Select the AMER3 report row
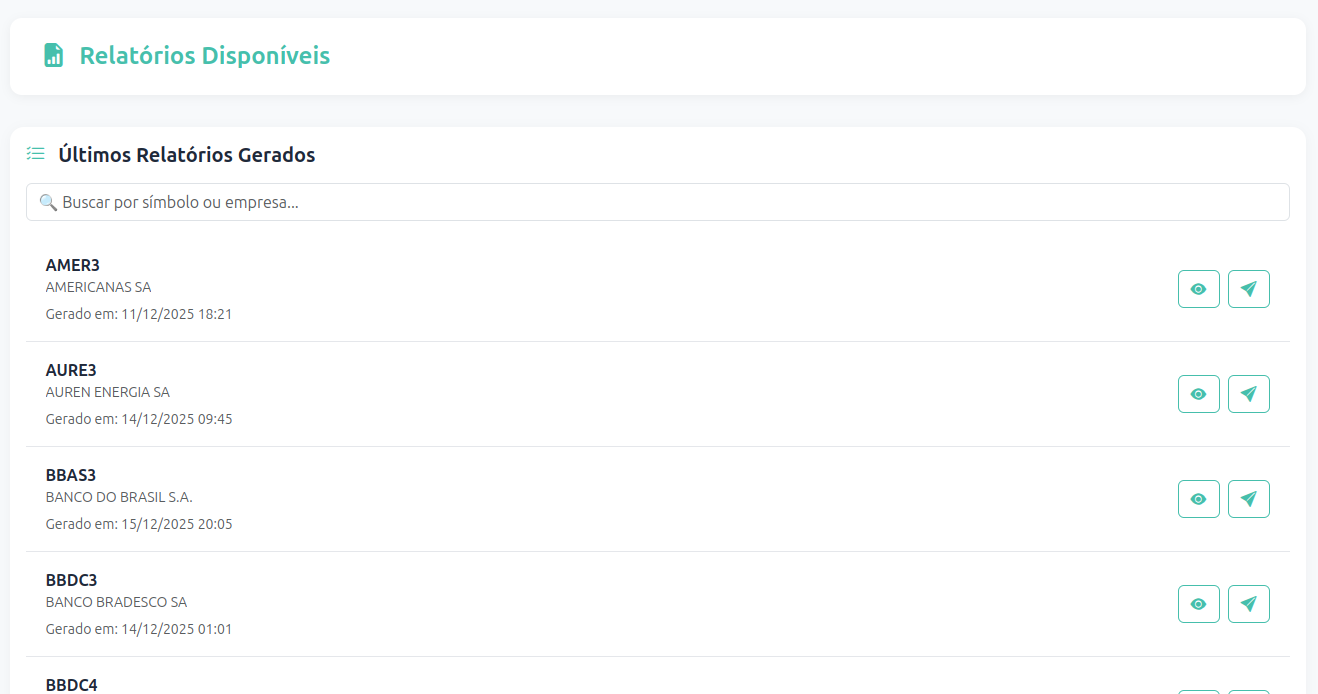The width and height of the screenshot is (1318, 694). [x=600, y=289]
